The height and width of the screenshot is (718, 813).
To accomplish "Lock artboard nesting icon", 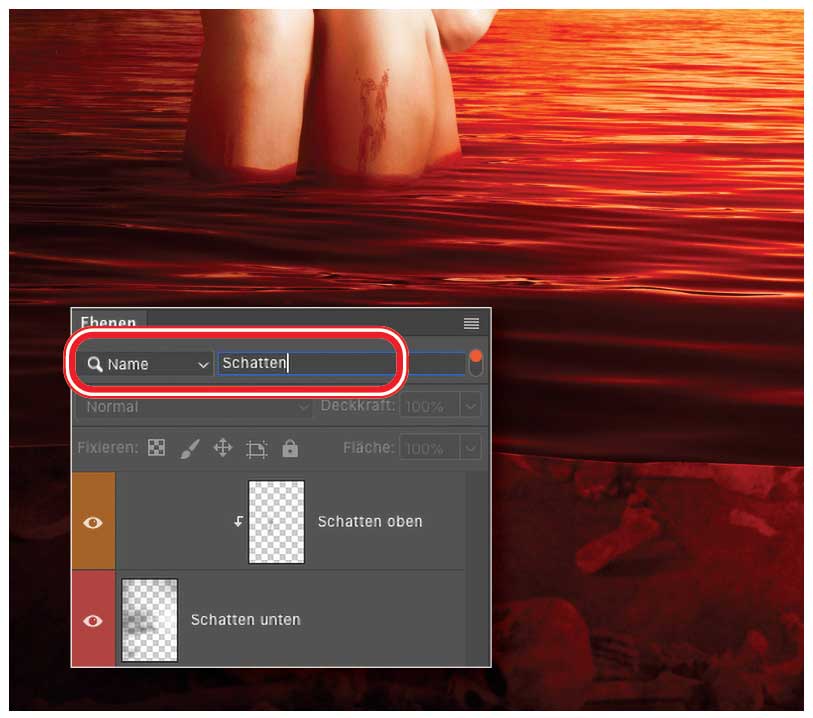I will coord(257,449).
